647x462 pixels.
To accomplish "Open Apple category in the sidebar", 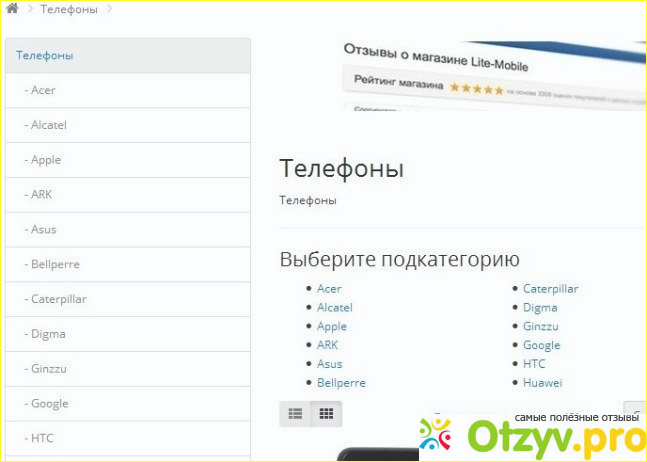I will click(x=46, y=160).
